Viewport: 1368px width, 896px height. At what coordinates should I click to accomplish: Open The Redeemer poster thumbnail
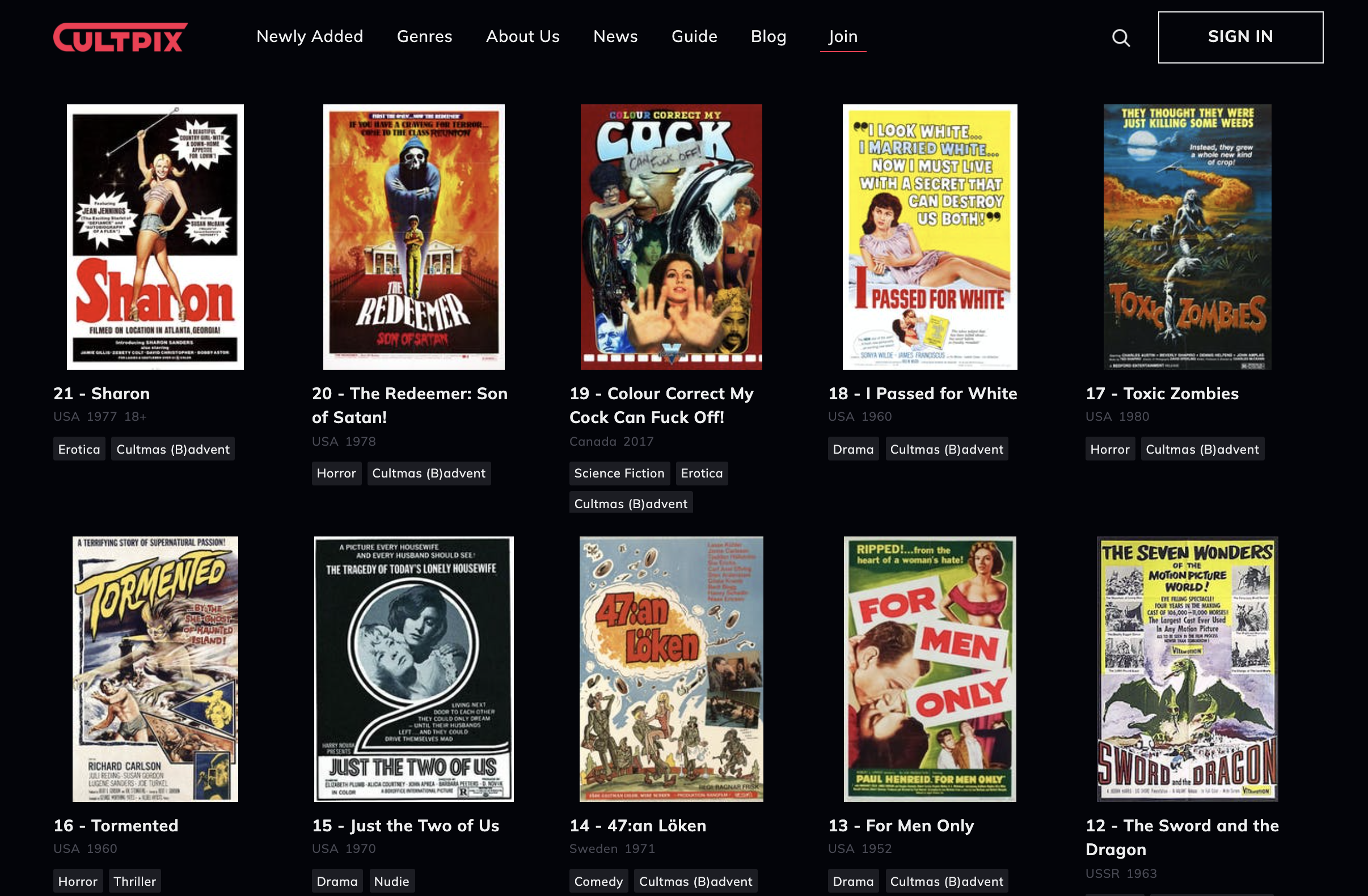click(413, 237)
